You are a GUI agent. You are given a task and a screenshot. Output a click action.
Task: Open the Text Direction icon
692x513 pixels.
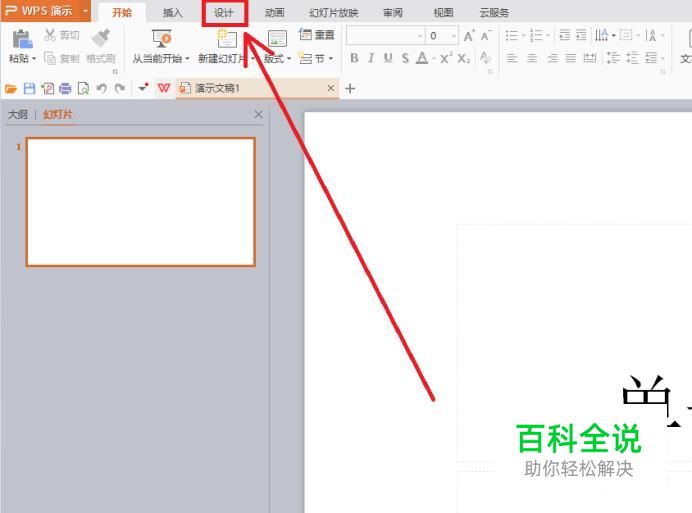click(602, 35)
